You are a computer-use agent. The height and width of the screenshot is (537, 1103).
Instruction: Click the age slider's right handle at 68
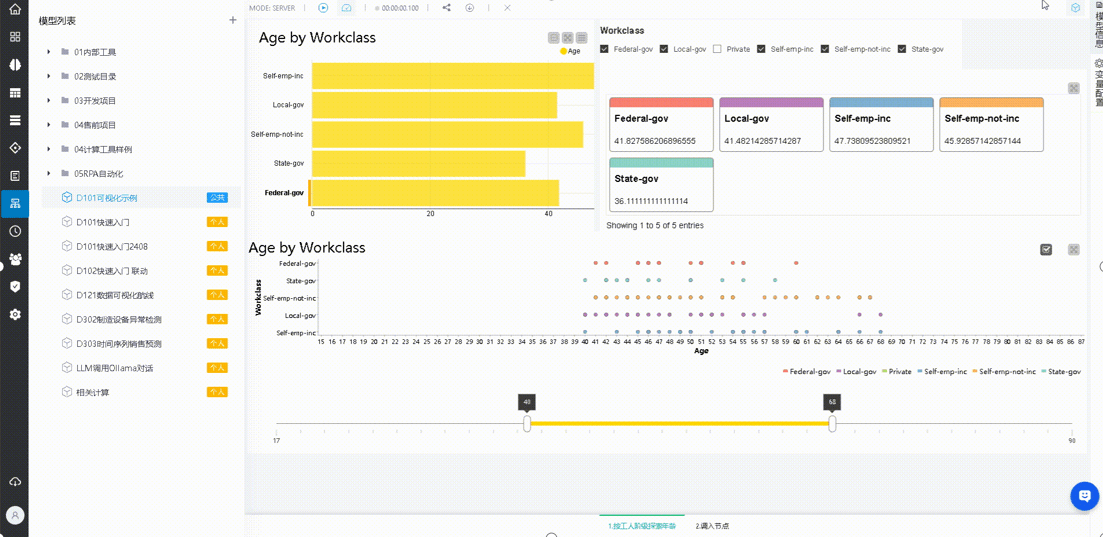pyautogui.click(x=832, y=424)
